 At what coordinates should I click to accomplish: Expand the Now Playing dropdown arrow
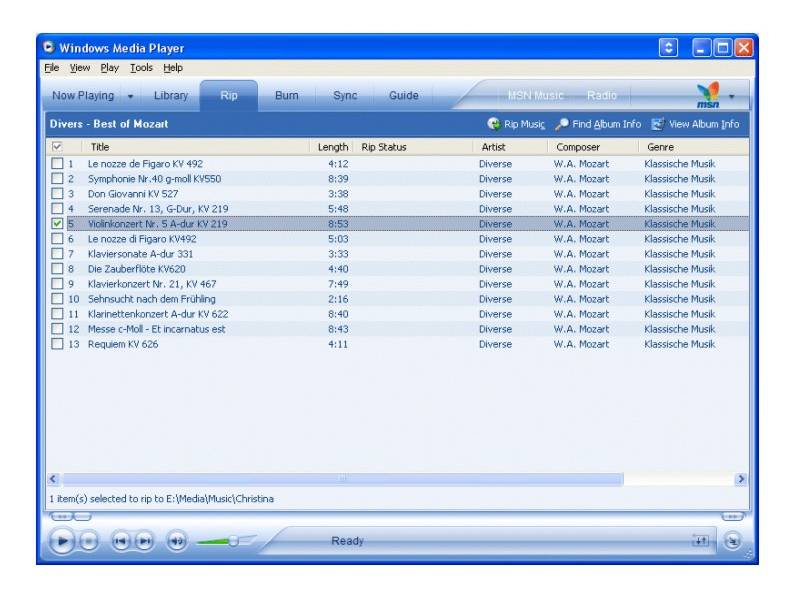coord(130,97)
